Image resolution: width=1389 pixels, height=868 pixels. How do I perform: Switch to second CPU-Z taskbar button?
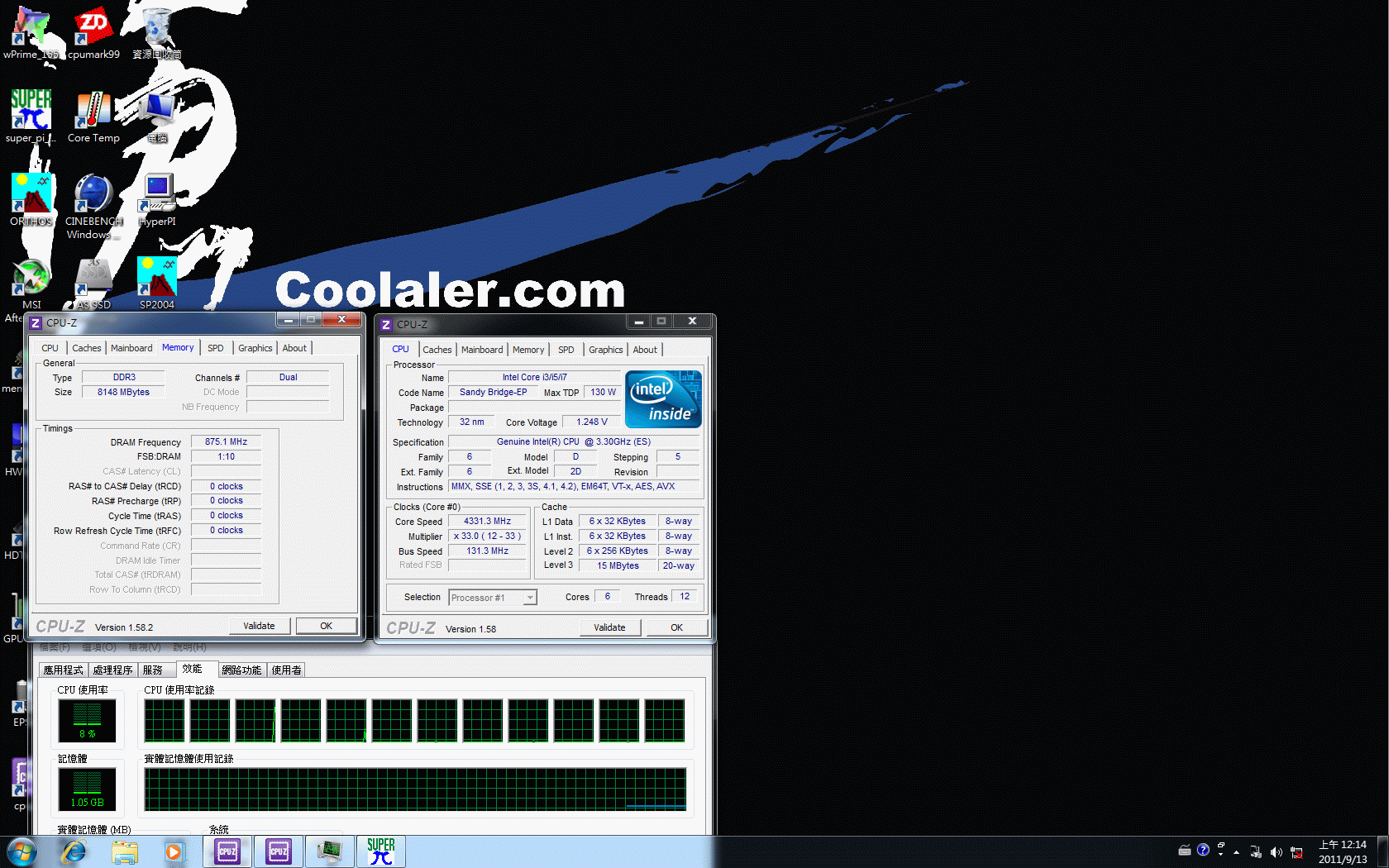279,851
